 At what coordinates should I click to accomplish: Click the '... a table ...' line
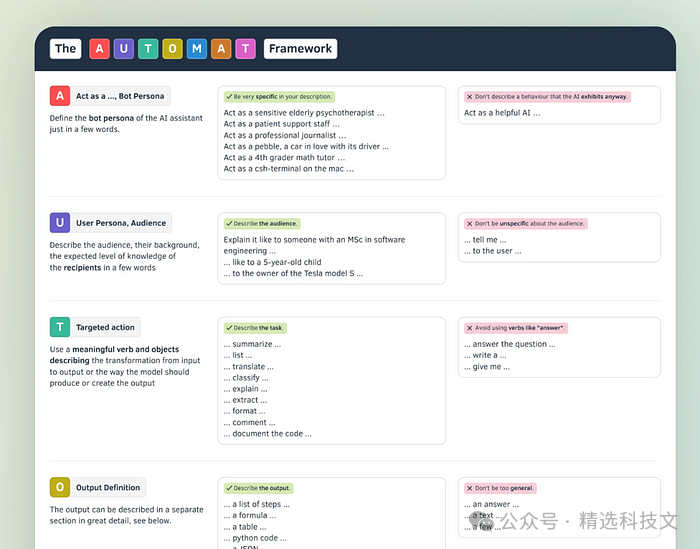click(245, 527)
